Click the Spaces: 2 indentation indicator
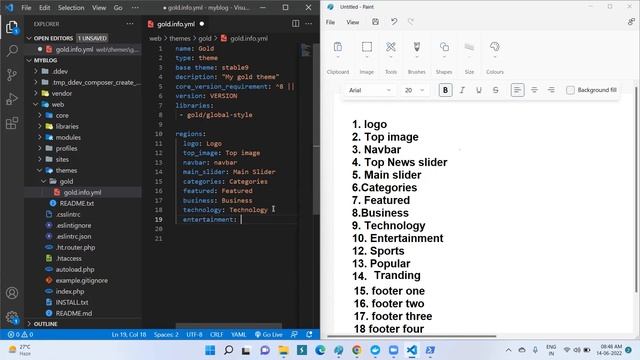The height and width of the screenshot is (360, 640). 166,335
